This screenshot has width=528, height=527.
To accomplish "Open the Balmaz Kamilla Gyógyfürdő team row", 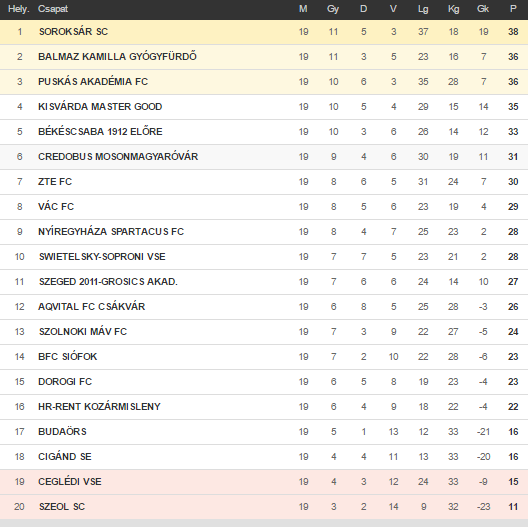I will tap(264, 57).
